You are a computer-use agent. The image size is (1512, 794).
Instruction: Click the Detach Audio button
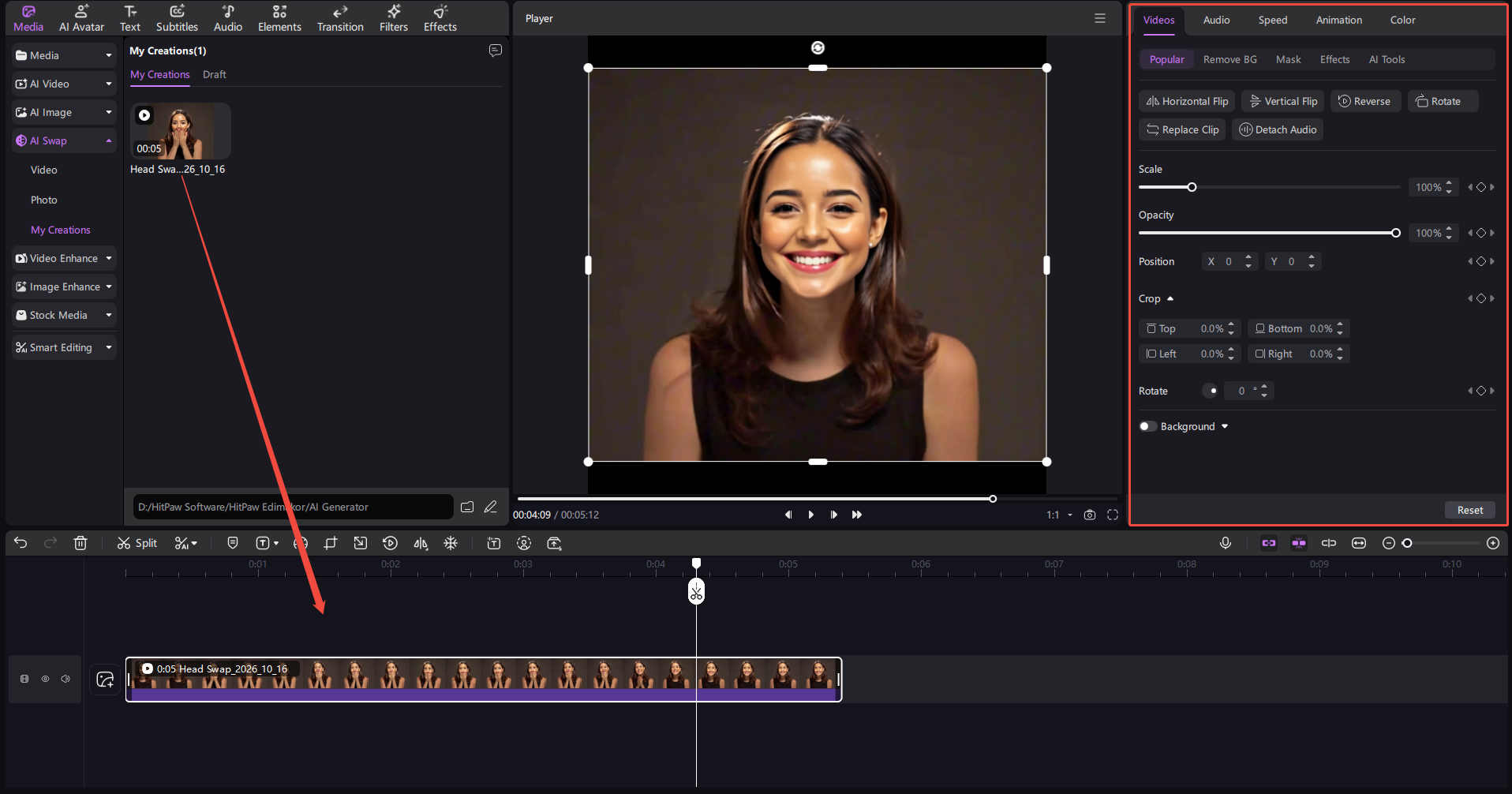tap(1278, 129)
